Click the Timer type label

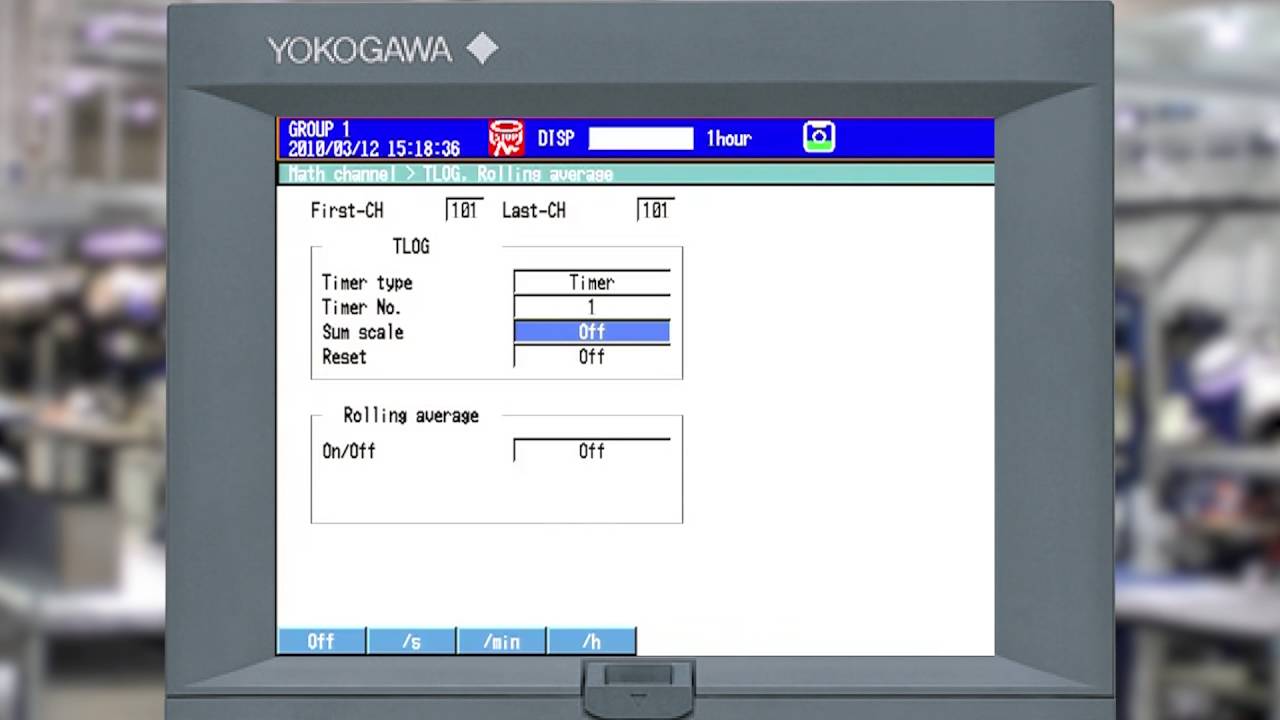coord(367,282)
